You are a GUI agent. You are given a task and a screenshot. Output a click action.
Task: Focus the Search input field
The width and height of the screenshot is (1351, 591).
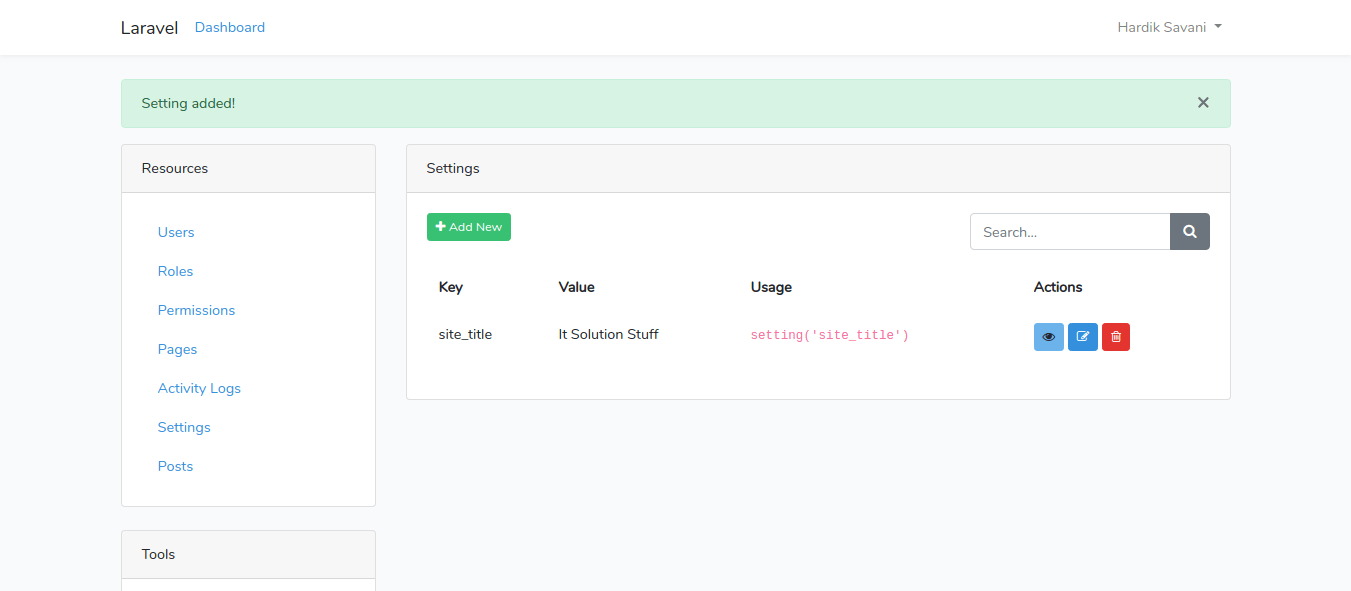tap(1069, 232)
